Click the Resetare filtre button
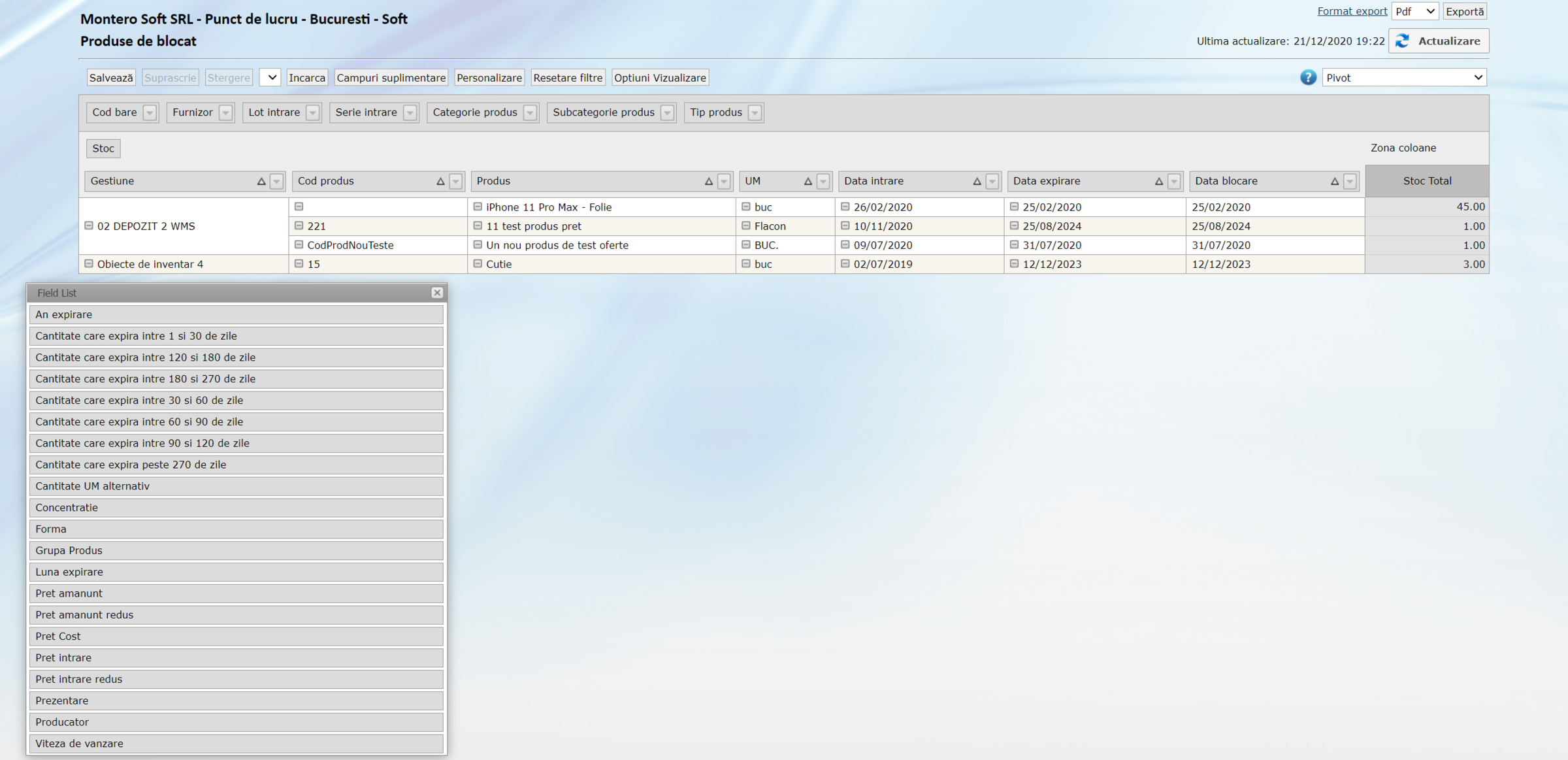The height and width of the screenshot is (760, 1568). coord(568,78)
